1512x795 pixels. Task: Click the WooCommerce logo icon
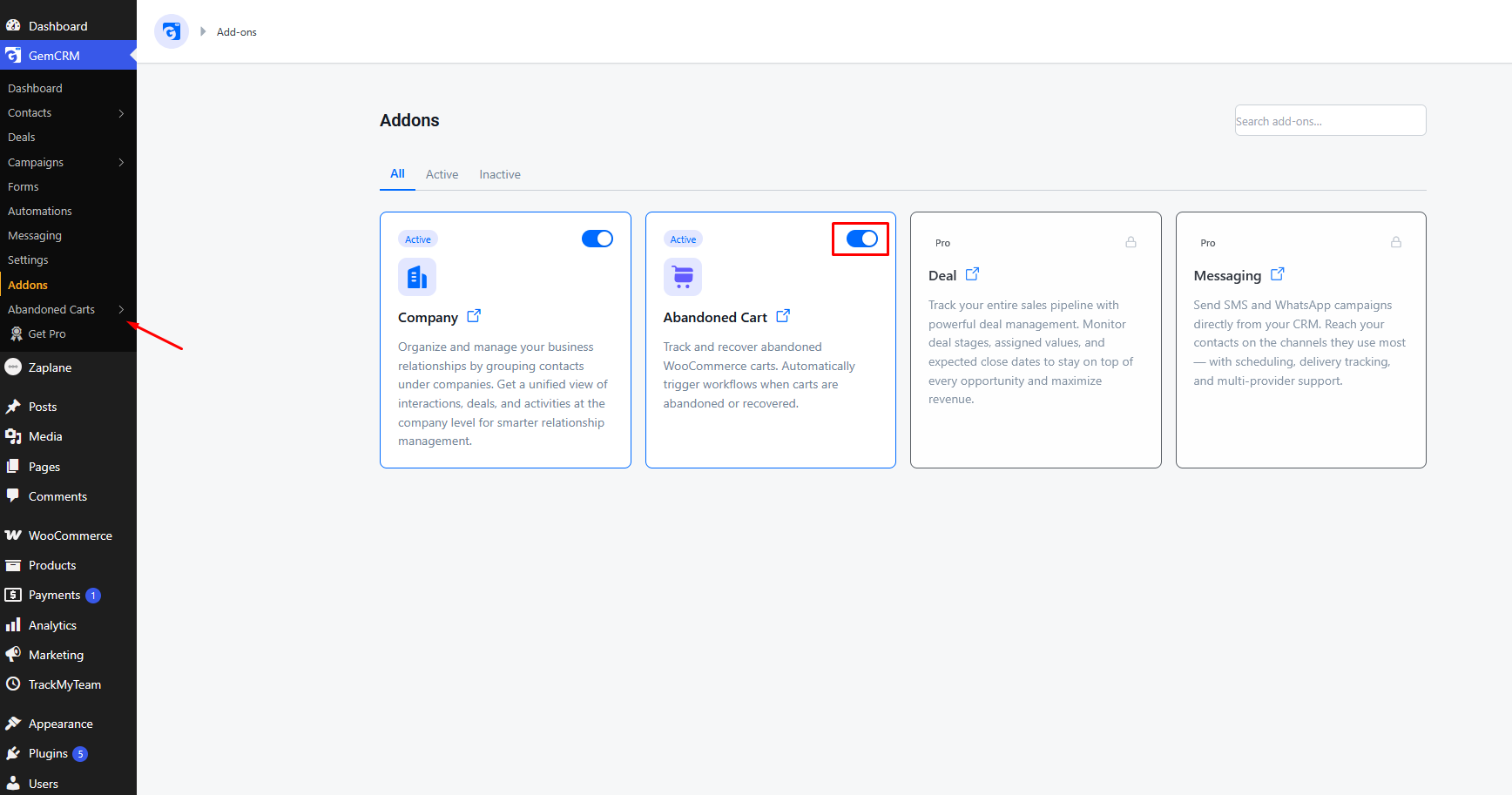(13, 536)
